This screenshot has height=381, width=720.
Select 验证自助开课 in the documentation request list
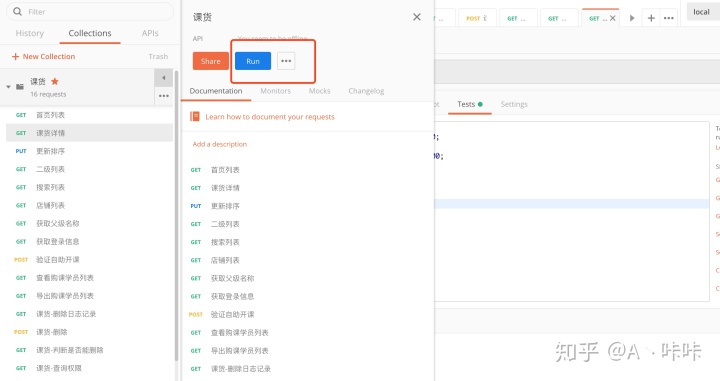coord(232,314)
